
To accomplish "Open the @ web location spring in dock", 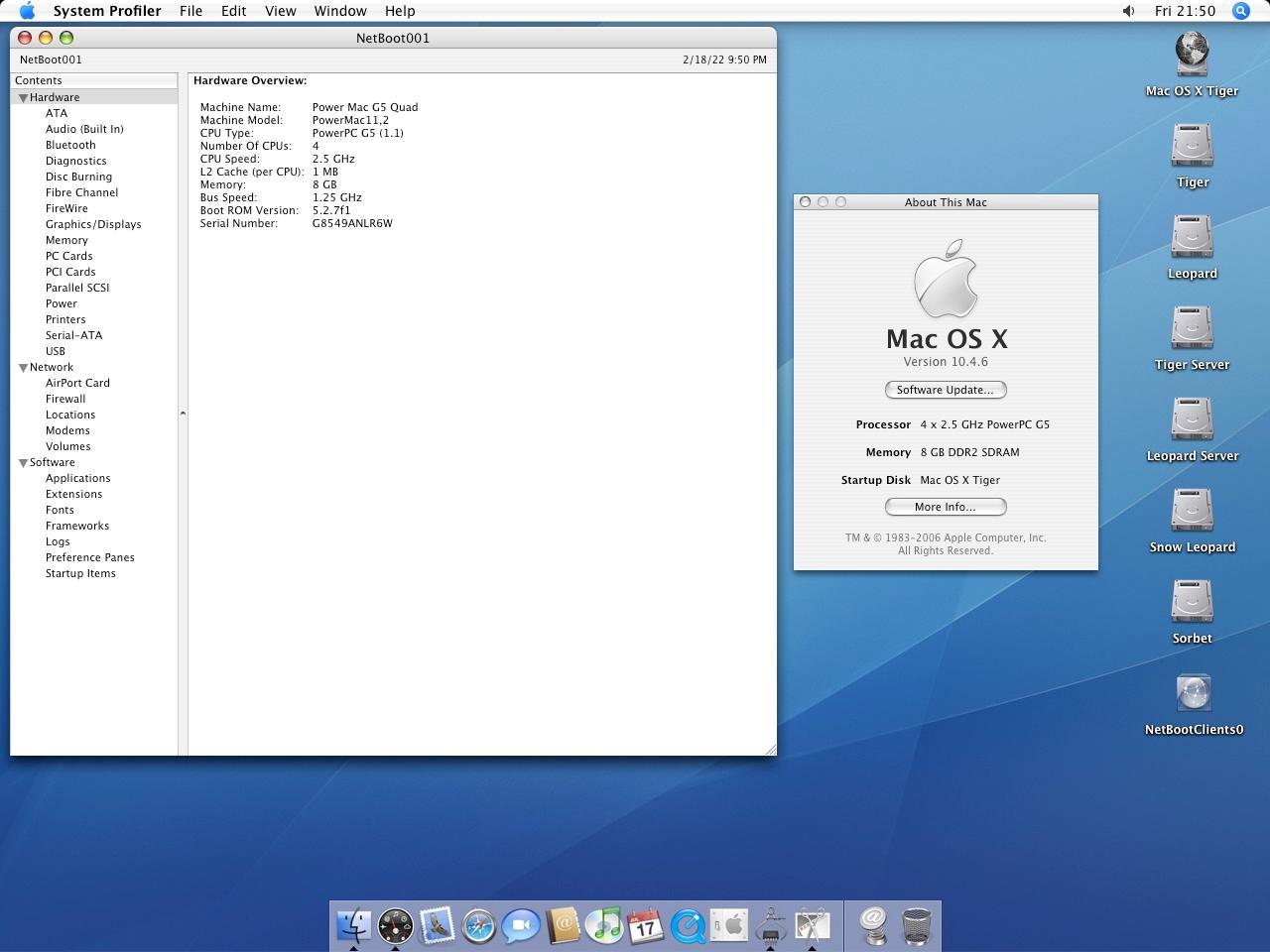I will pos(873,925).
